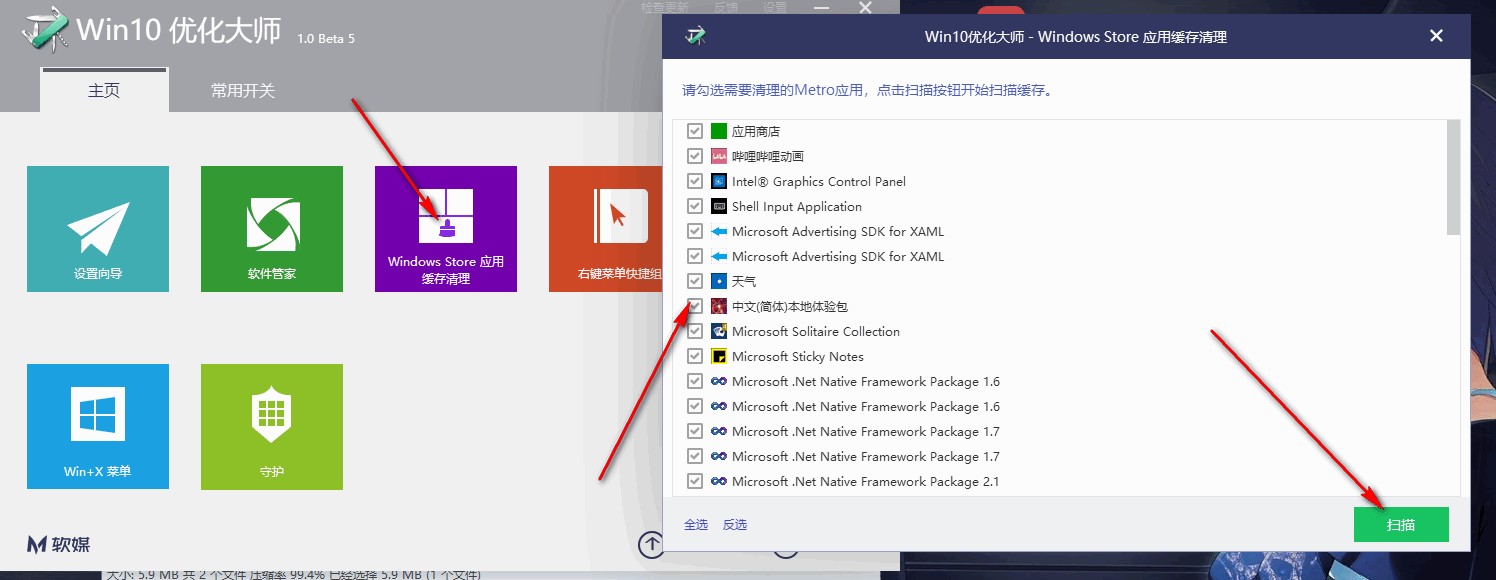Launch Windows Store 应用缓存清理 tool
The width and height of the screenshot is (1496, 580).
coord(445,228)
